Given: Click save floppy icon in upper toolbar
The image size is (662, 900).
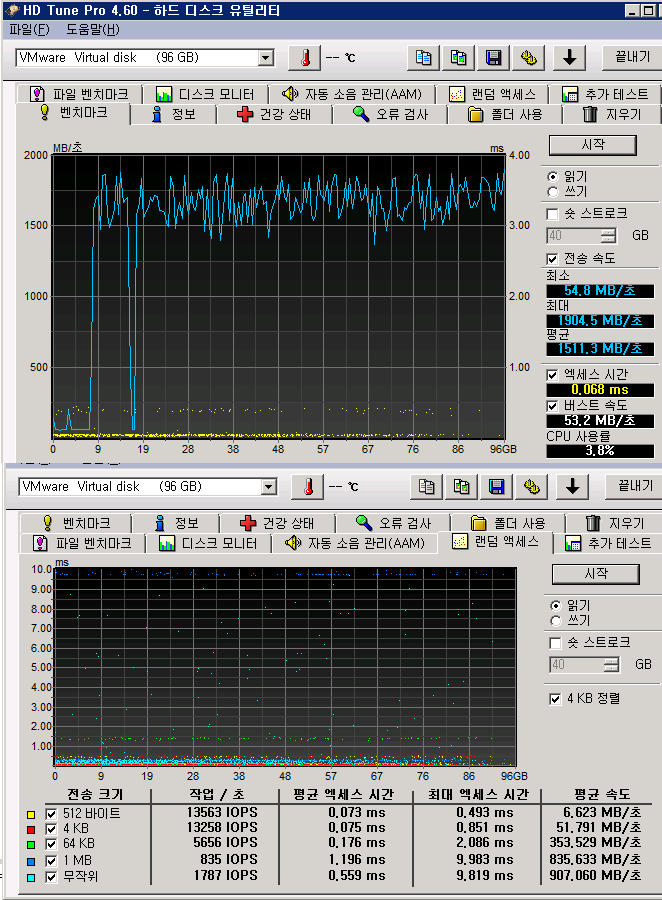Looking at the screenshot, I should (493, 58).
